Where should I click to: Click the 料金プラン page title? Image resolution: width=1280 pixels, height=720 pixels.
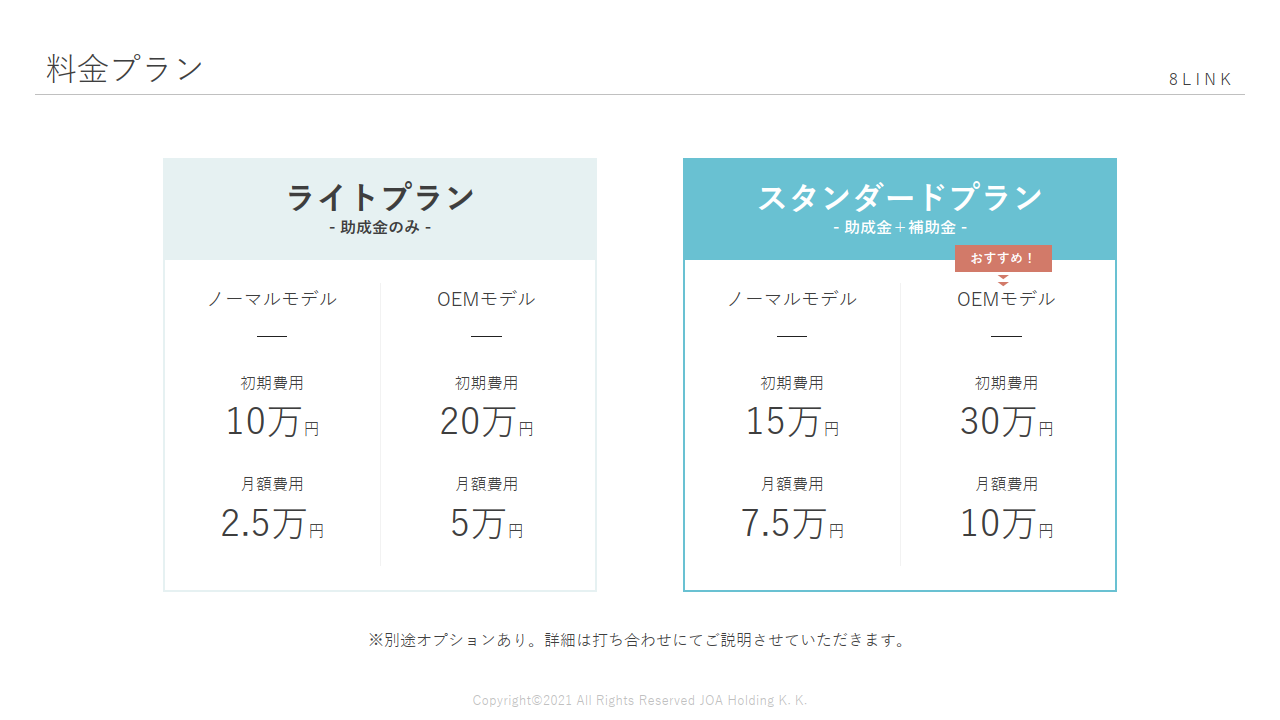[125, 69]
